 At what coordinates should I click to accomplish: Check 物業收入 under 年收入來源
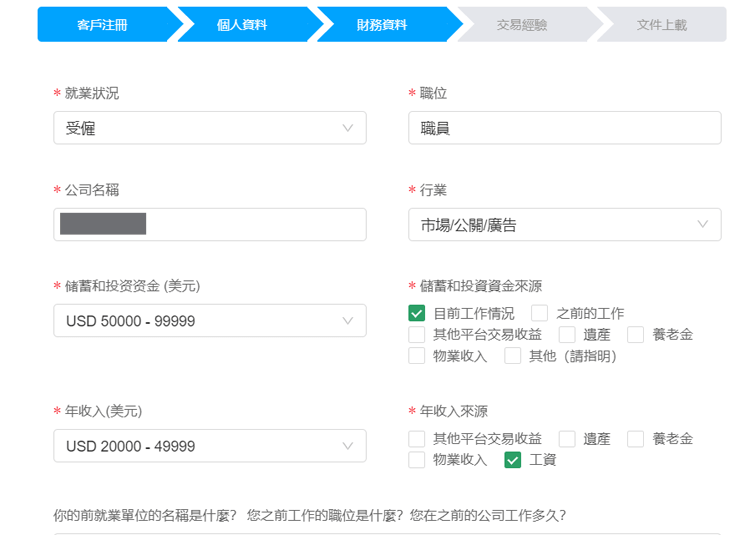(x=417, y=460)
